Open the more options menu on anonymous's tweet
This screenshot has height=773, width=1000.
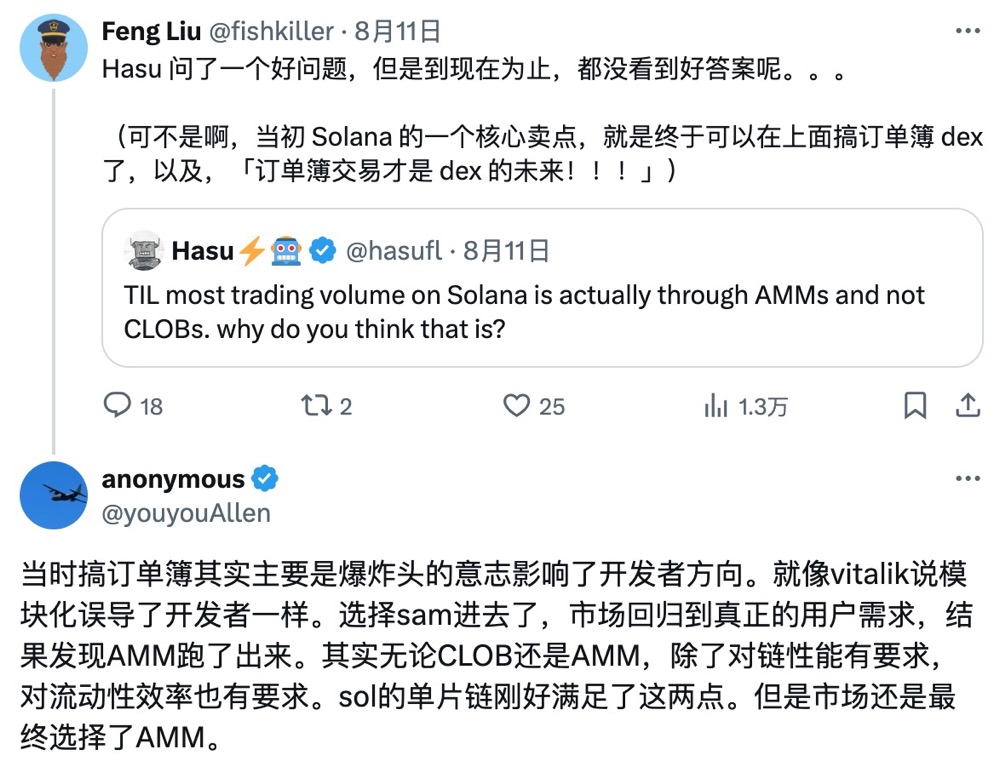pos(966,478)
